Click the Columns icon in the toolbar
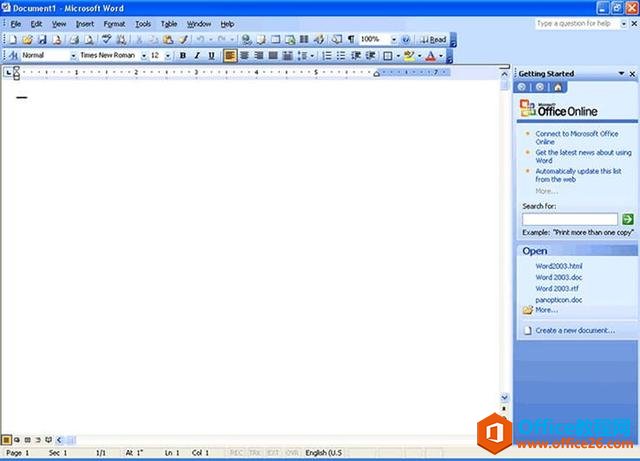The width and height of the screenshot is (640, 461). tap(304, 40)
